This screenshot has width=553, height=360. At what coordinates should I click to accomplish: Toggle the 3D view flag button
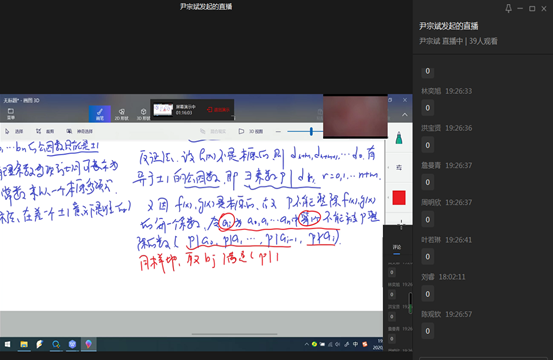(251, 131)
